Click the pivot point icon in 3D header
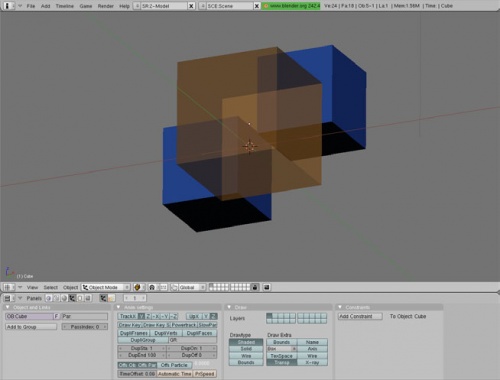Viewport: 500px width, 380px height. [x=152, y=287]
